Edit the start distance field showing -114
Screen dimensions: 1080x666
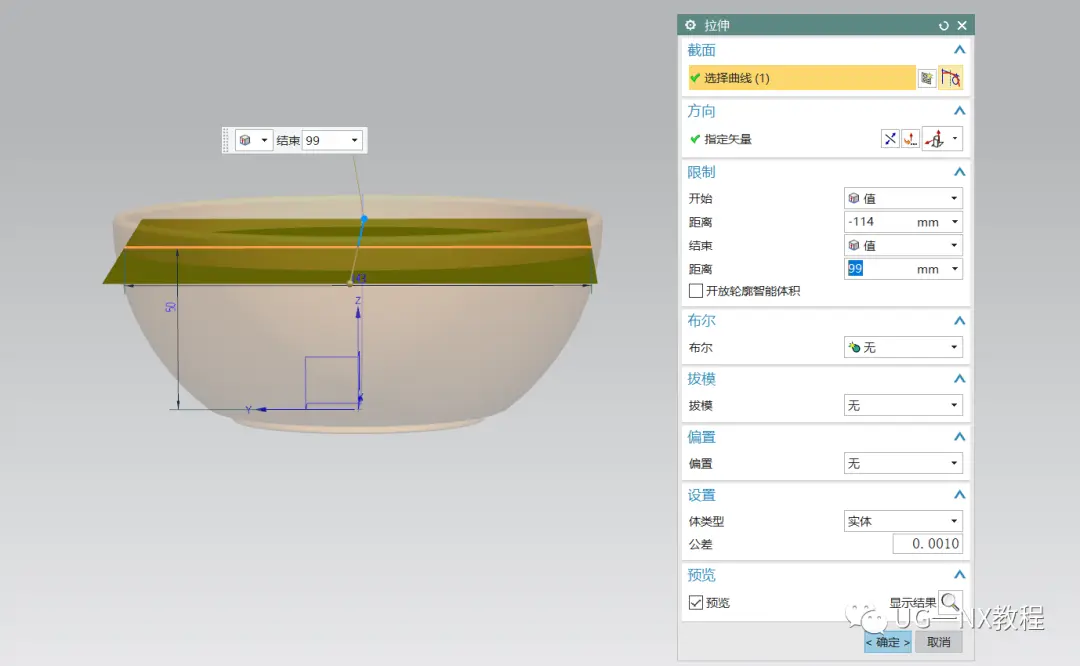point(879,222)
